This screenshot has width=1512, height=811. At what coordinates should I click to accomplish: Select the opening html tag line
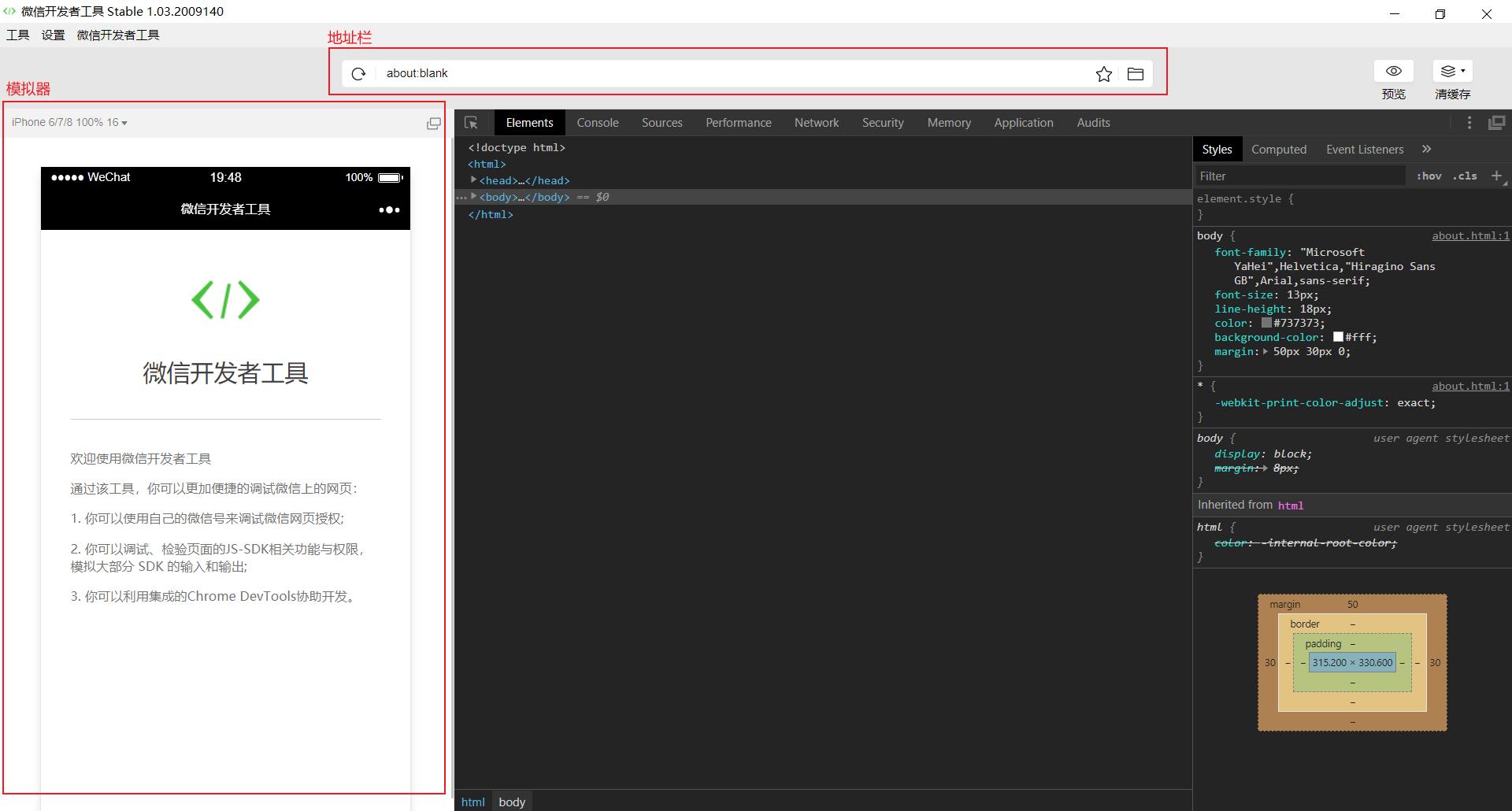click(487, 164)
